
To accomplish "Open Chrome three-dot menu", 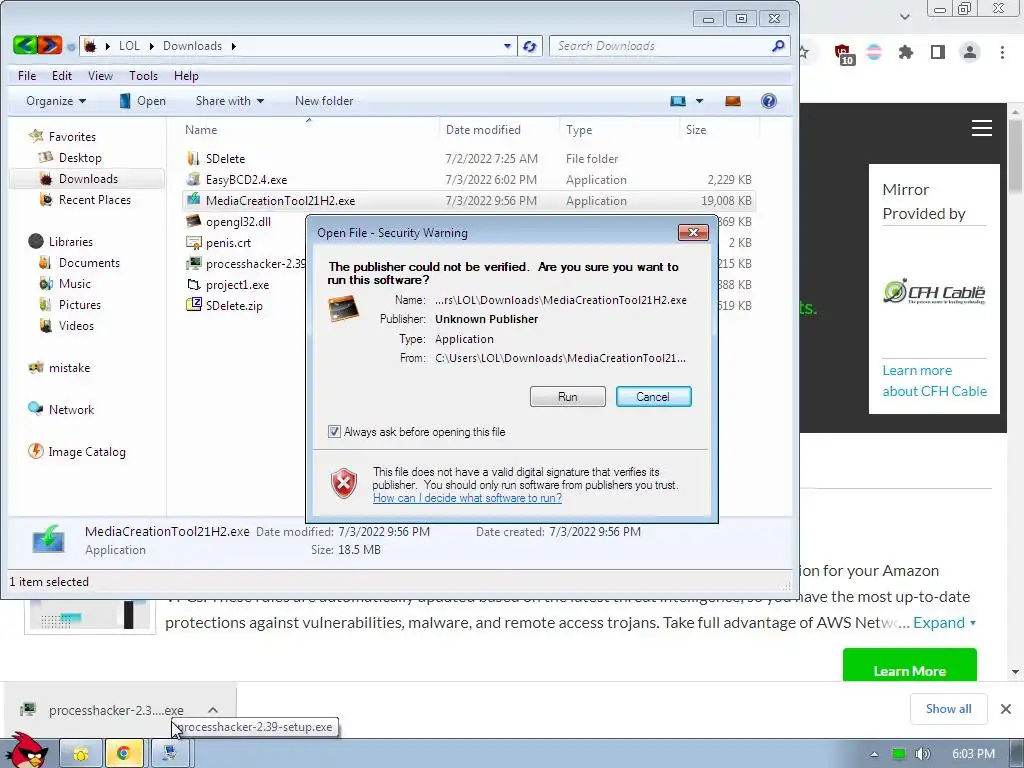I will [x=1002, y=52].
